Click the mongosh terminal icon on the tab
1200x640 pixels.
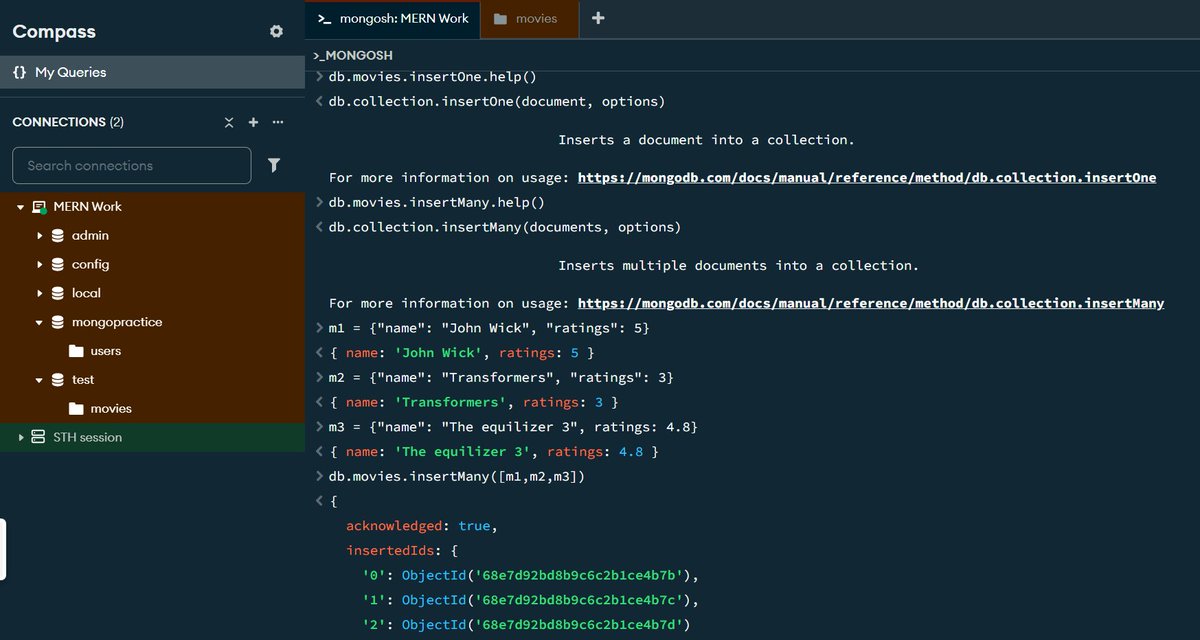323,18
